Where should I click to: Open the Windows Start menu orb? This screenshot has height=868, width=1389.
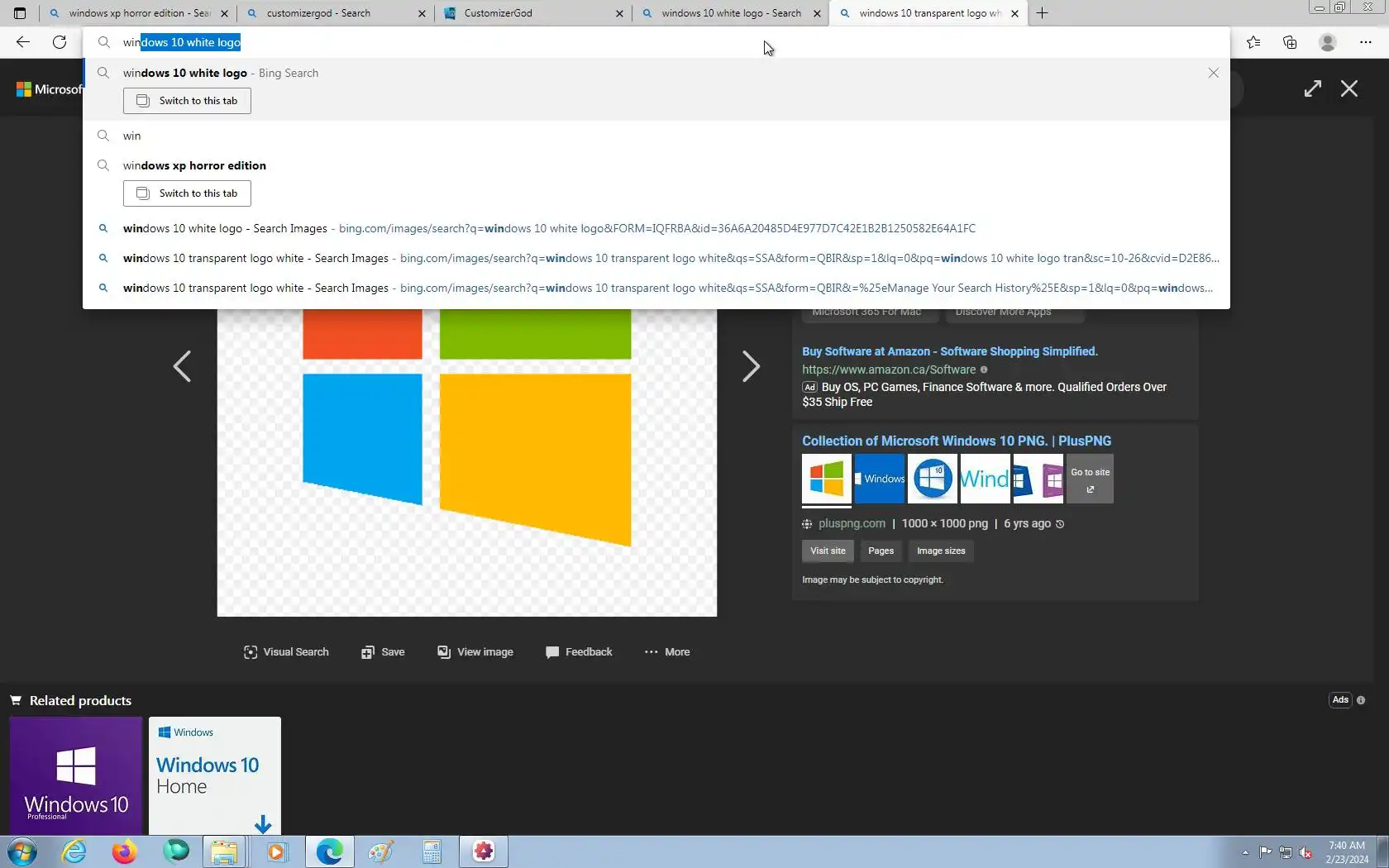pos(21,851)
